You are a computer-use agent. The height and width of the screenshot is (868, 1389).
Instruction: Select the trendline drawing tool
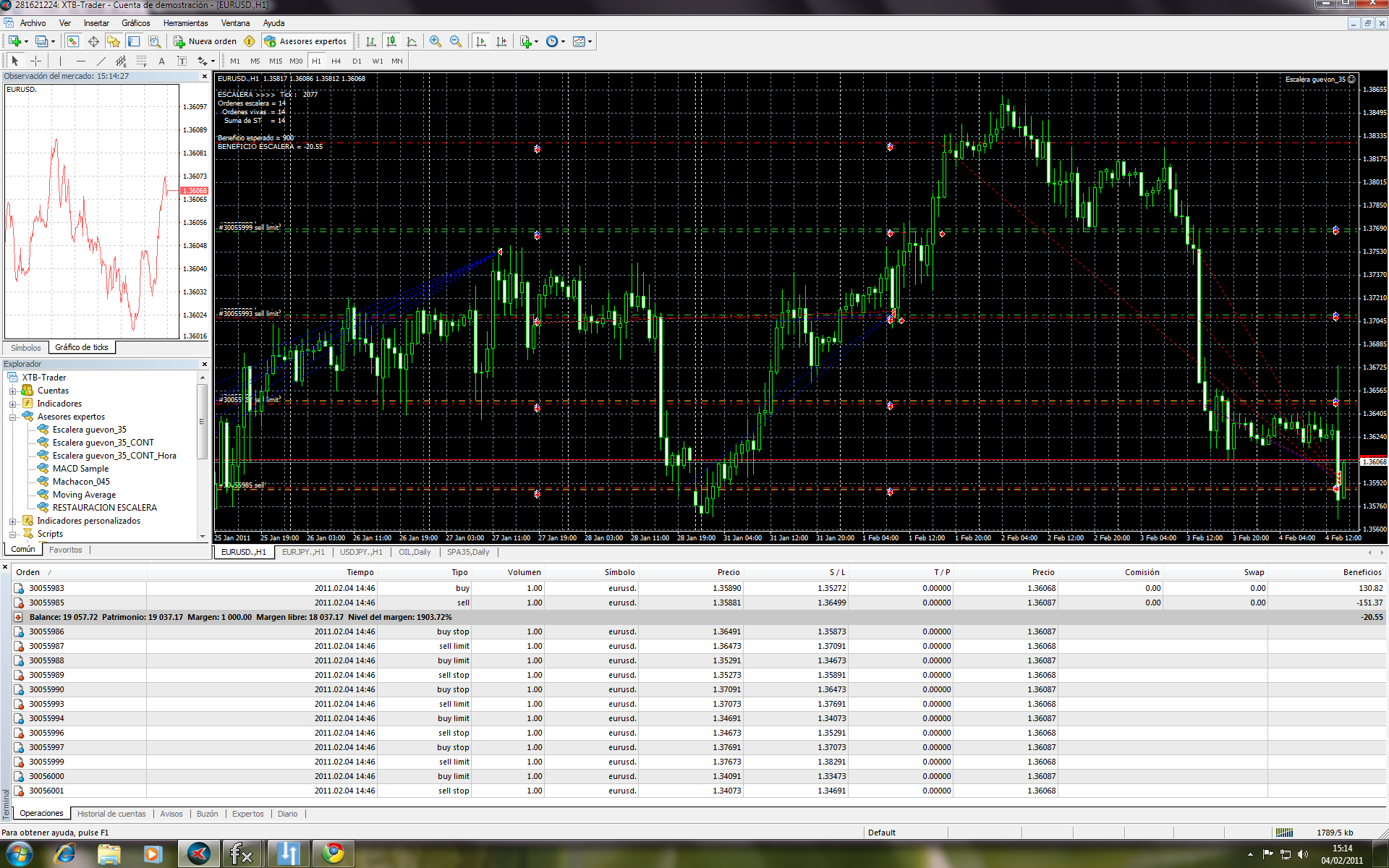(101, 61)
